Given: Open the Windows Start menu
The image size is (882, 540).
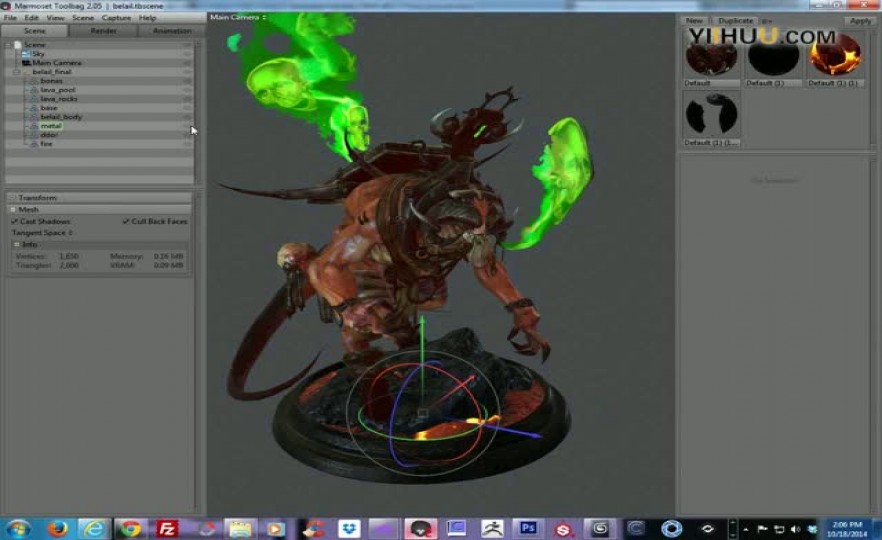Looking at the screenshot, I should click(x=17, y=529).
